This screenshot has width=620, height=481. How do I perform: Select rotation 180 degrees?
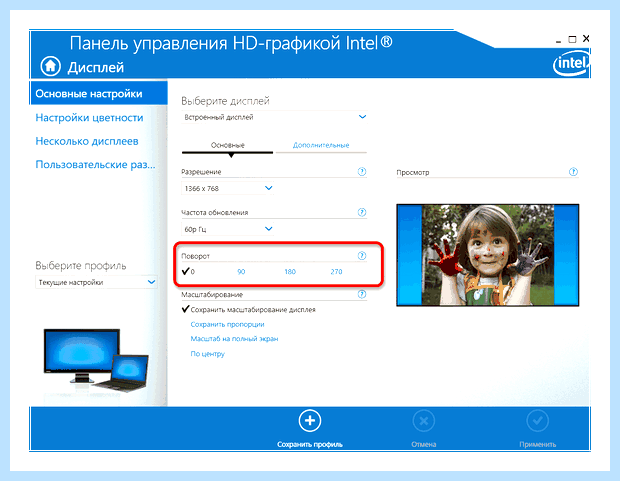coord(290,272)
